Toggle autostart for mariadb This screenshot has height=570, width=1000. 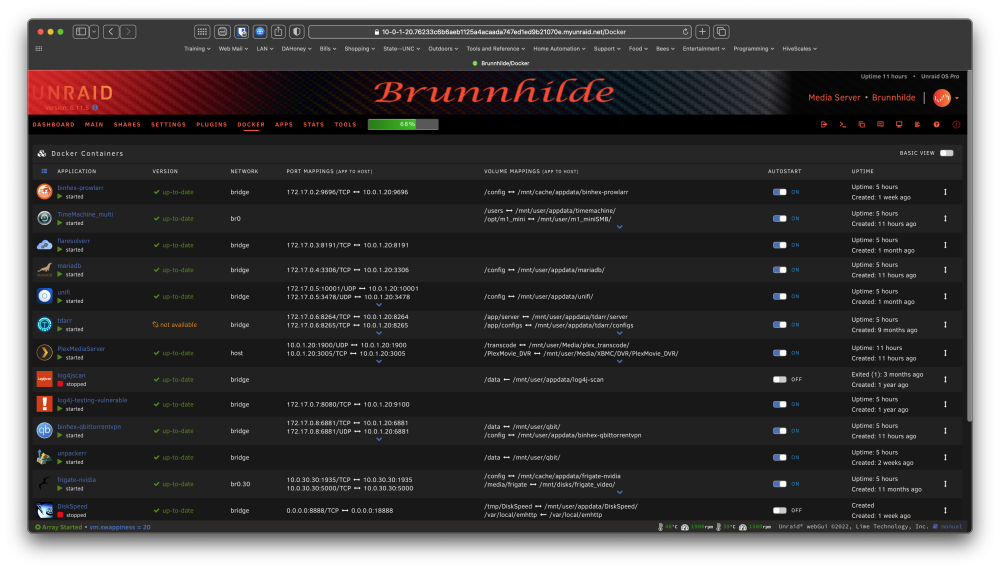pyautogui.click(x=779, y=270)
